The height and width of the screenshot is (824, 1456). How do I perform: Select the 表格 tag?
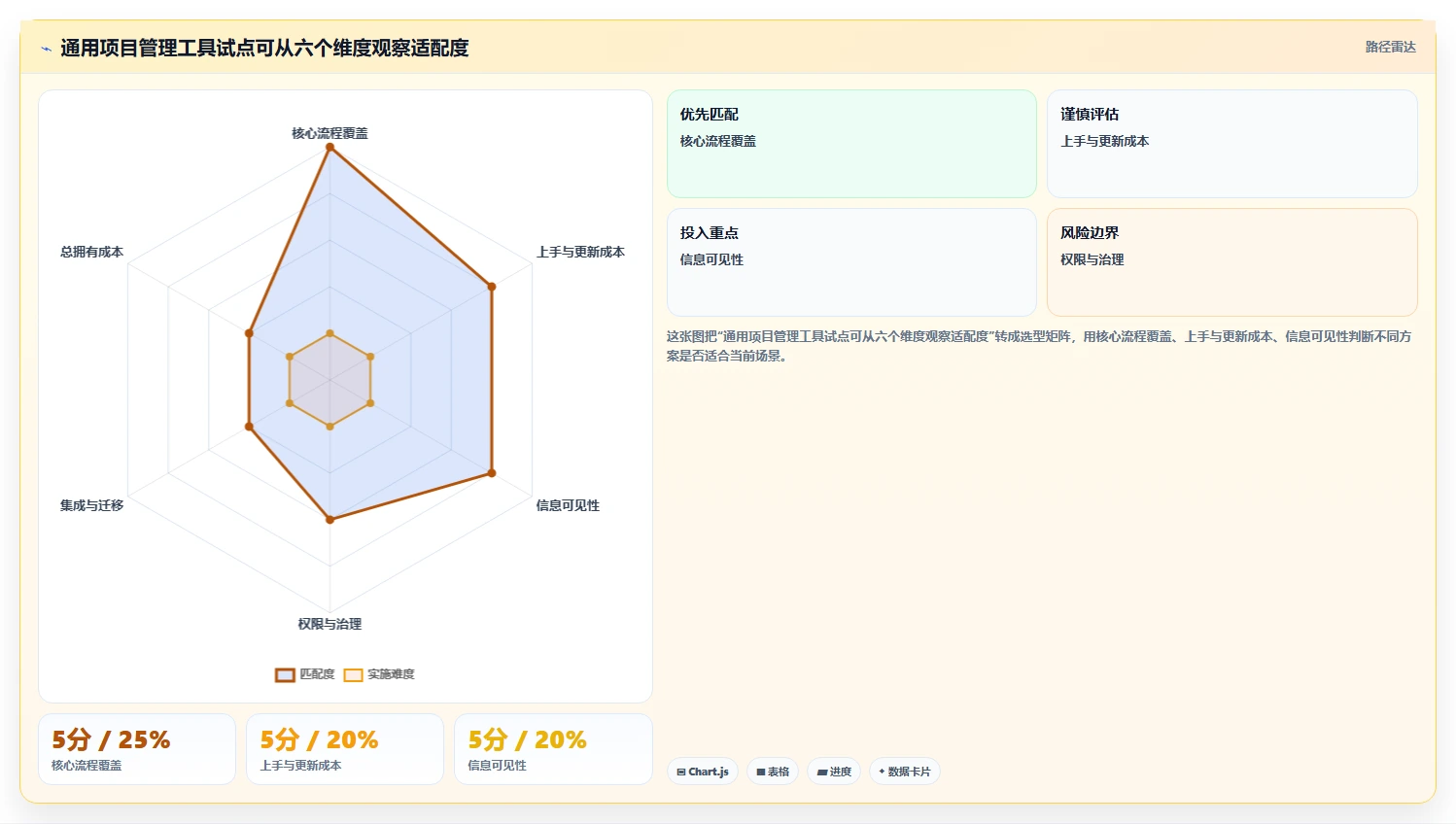(773, 772)
